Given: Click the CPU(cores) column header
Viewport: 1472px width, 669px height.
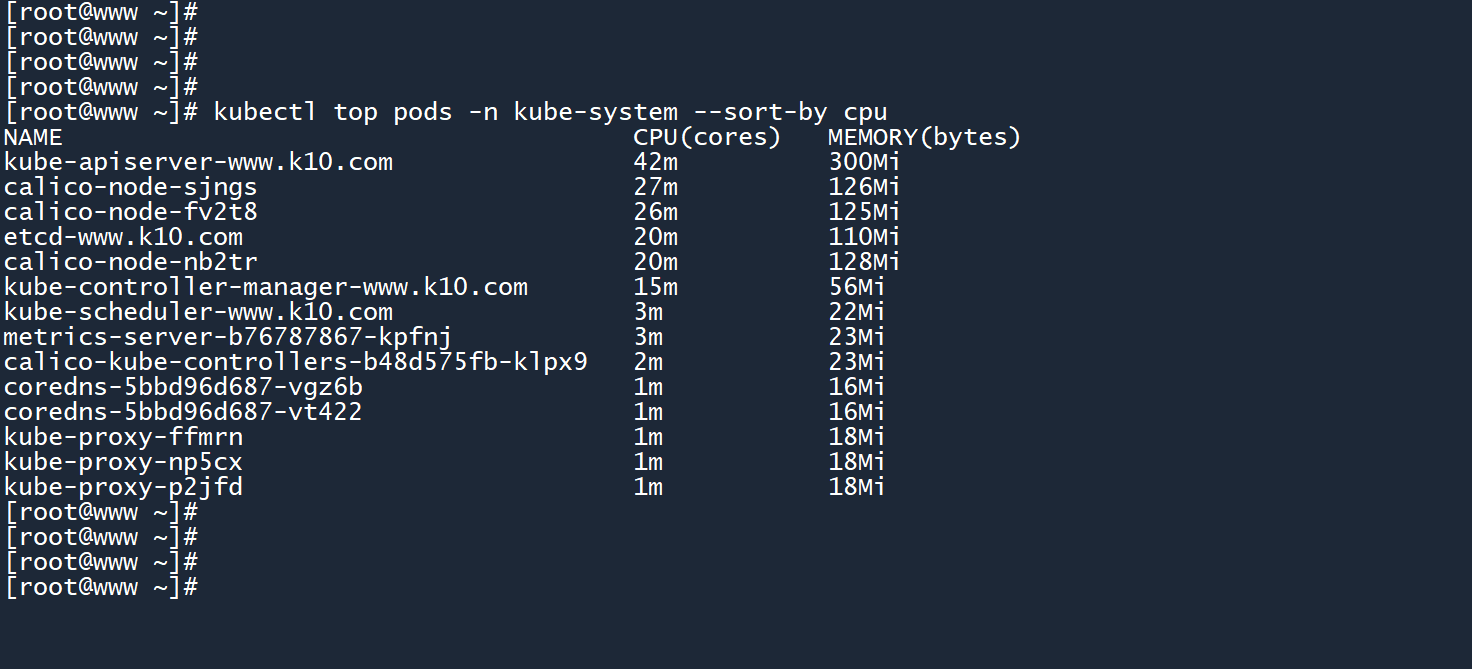Looking at the screenshot, I should click(x=706, y=137).
